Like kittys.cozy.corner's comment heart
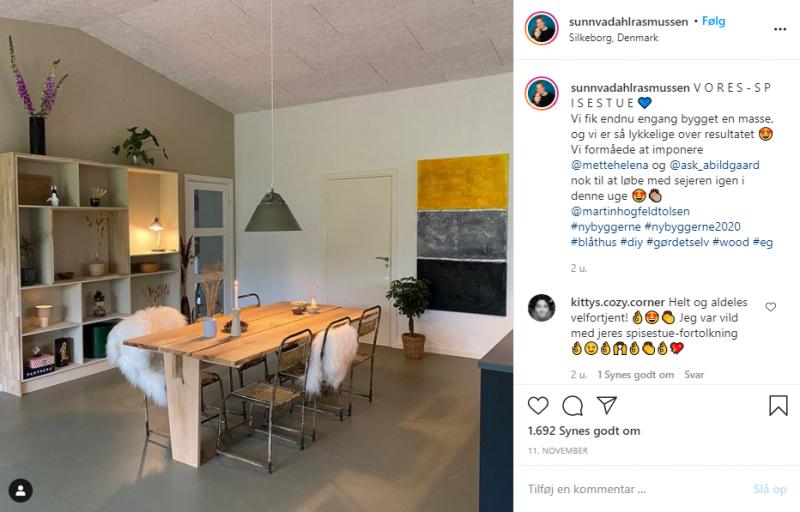 tap(770, 306)
